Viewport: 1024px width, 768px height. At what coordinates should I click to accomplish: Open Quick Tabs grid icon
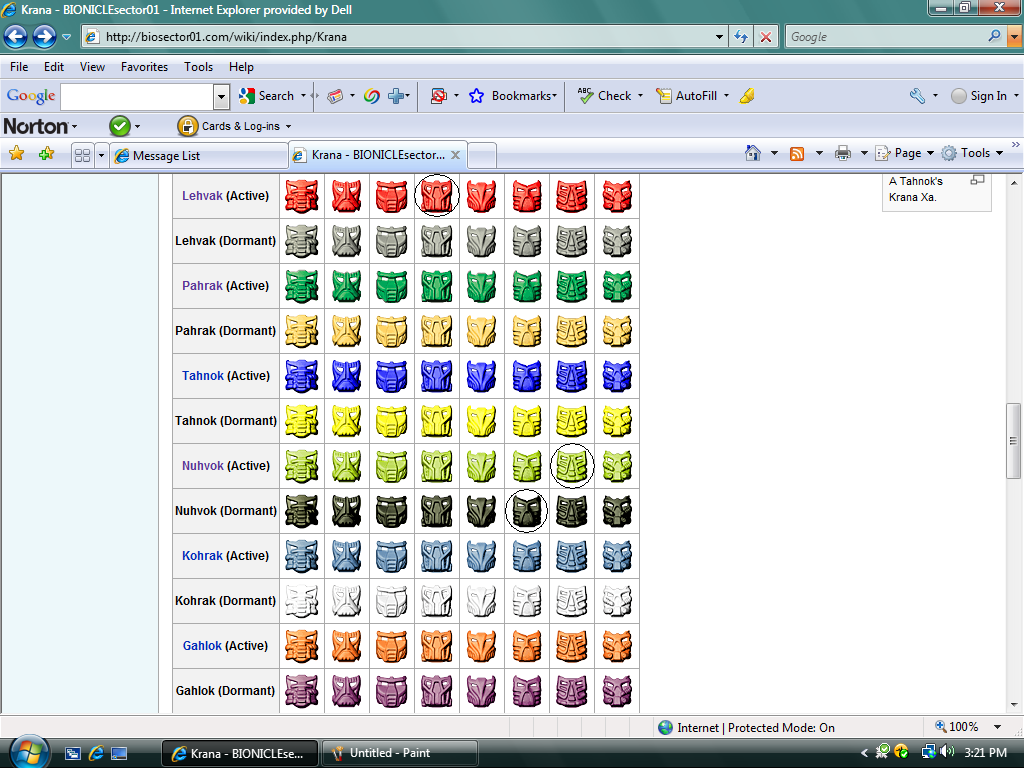tap(82, 155)
